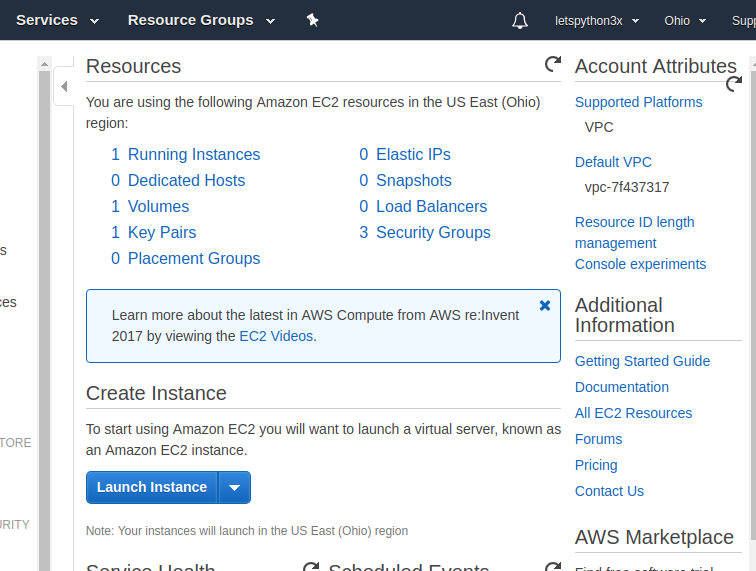Open the Launch Instance dropdown arrow
The width and height of the screenshot is (756, 571).
click(x=234, y=488)
